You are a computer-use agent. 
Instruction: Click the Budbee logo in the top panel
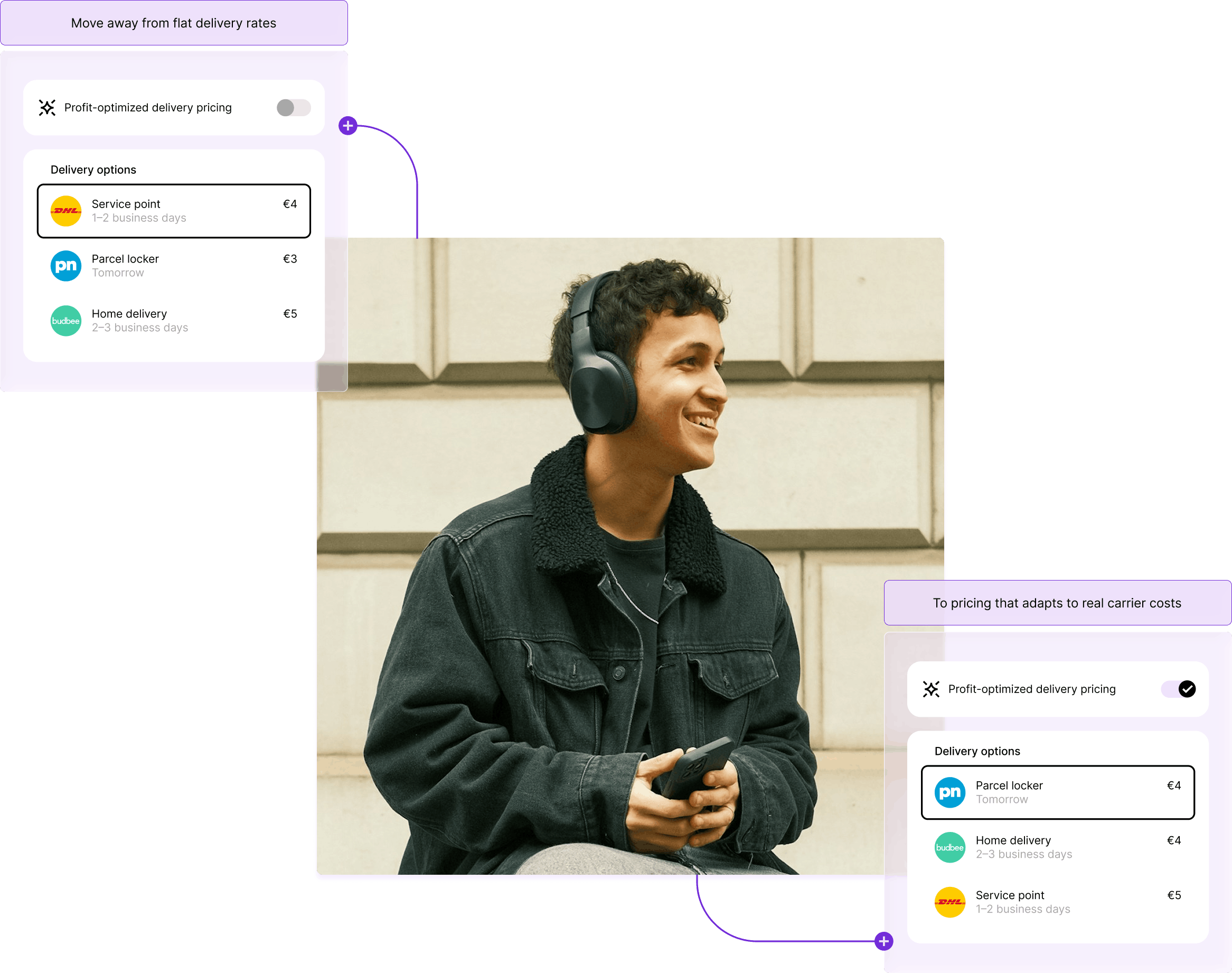66,321
